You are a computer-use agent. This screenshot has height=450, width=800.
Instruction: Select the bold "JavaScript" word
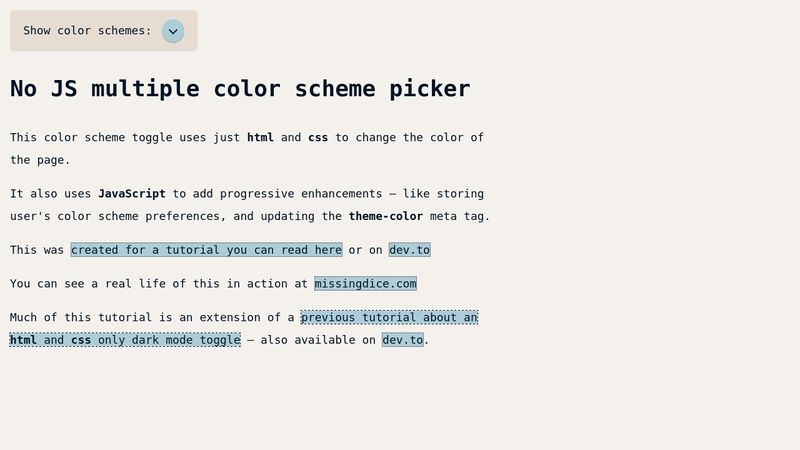(131, 194)
